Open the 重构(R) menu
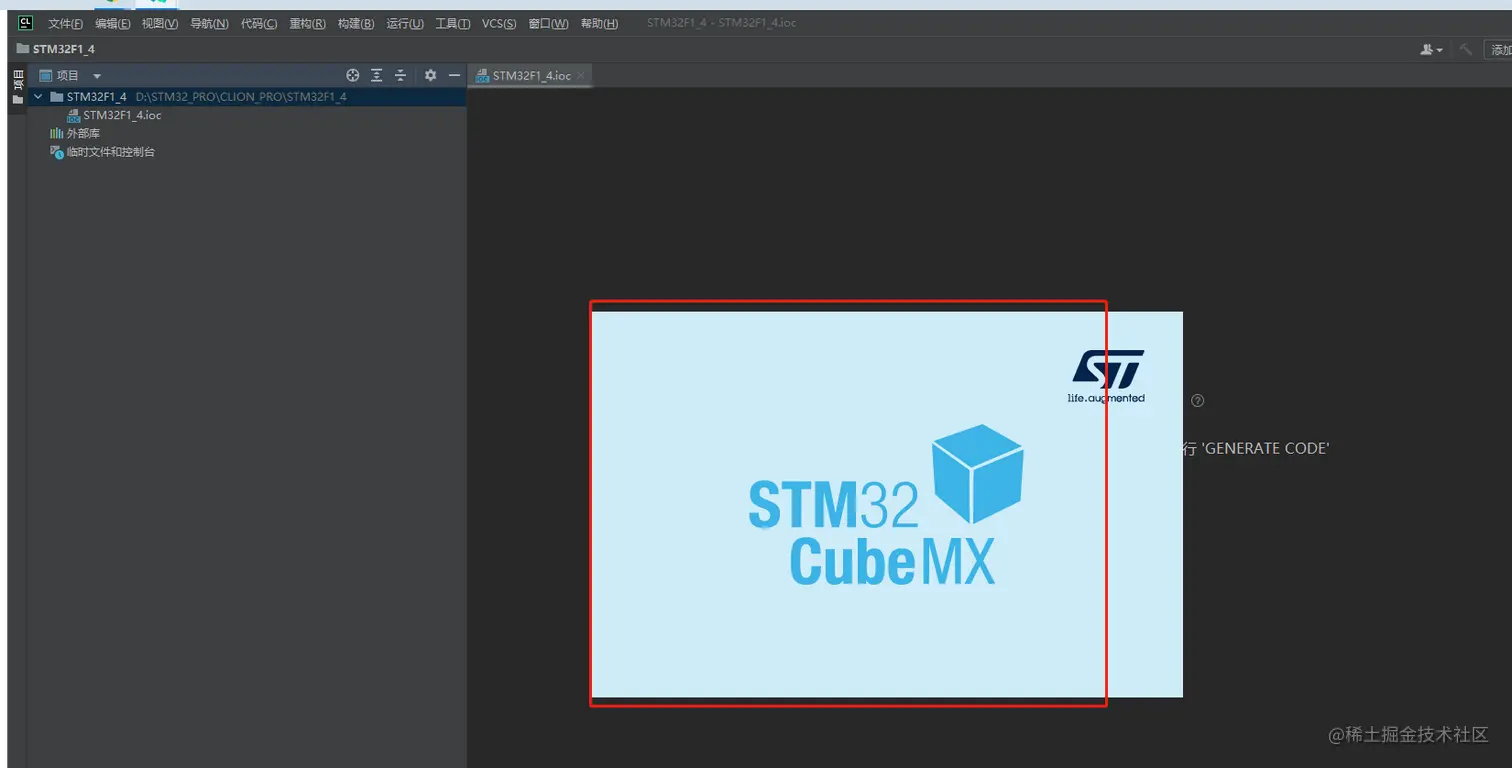The height and width of the screenshot is (768, 1512). coord(307,24)
